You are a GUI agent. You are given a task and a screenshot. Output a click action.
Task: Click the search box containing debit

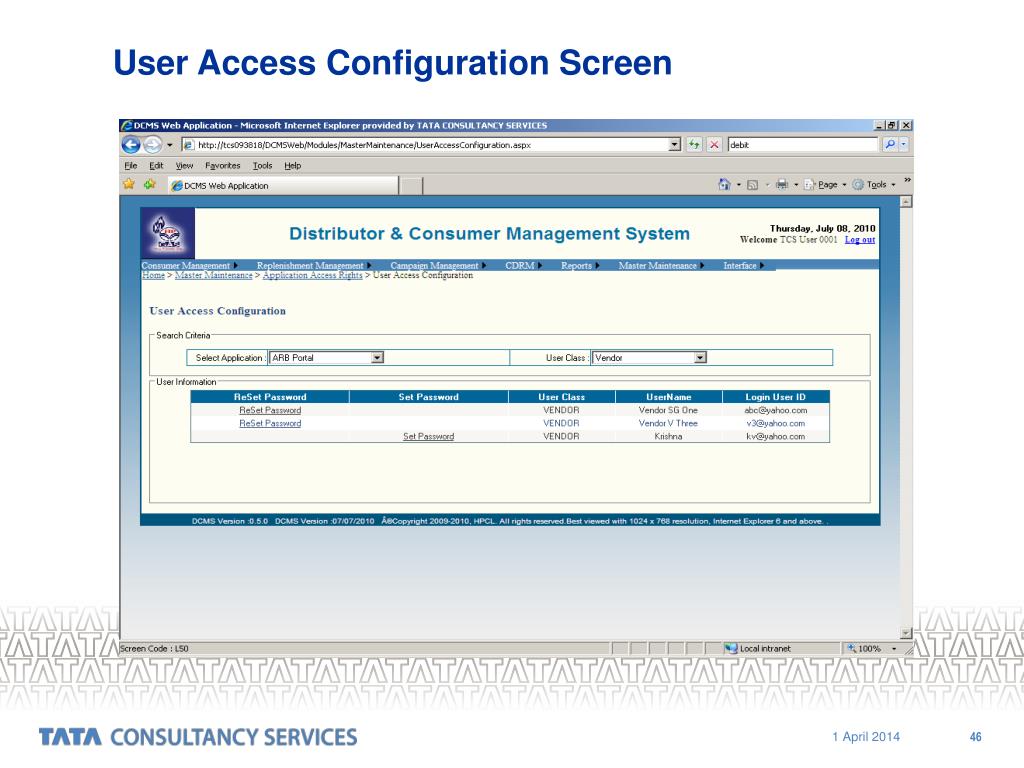click(x=803, y=145)
